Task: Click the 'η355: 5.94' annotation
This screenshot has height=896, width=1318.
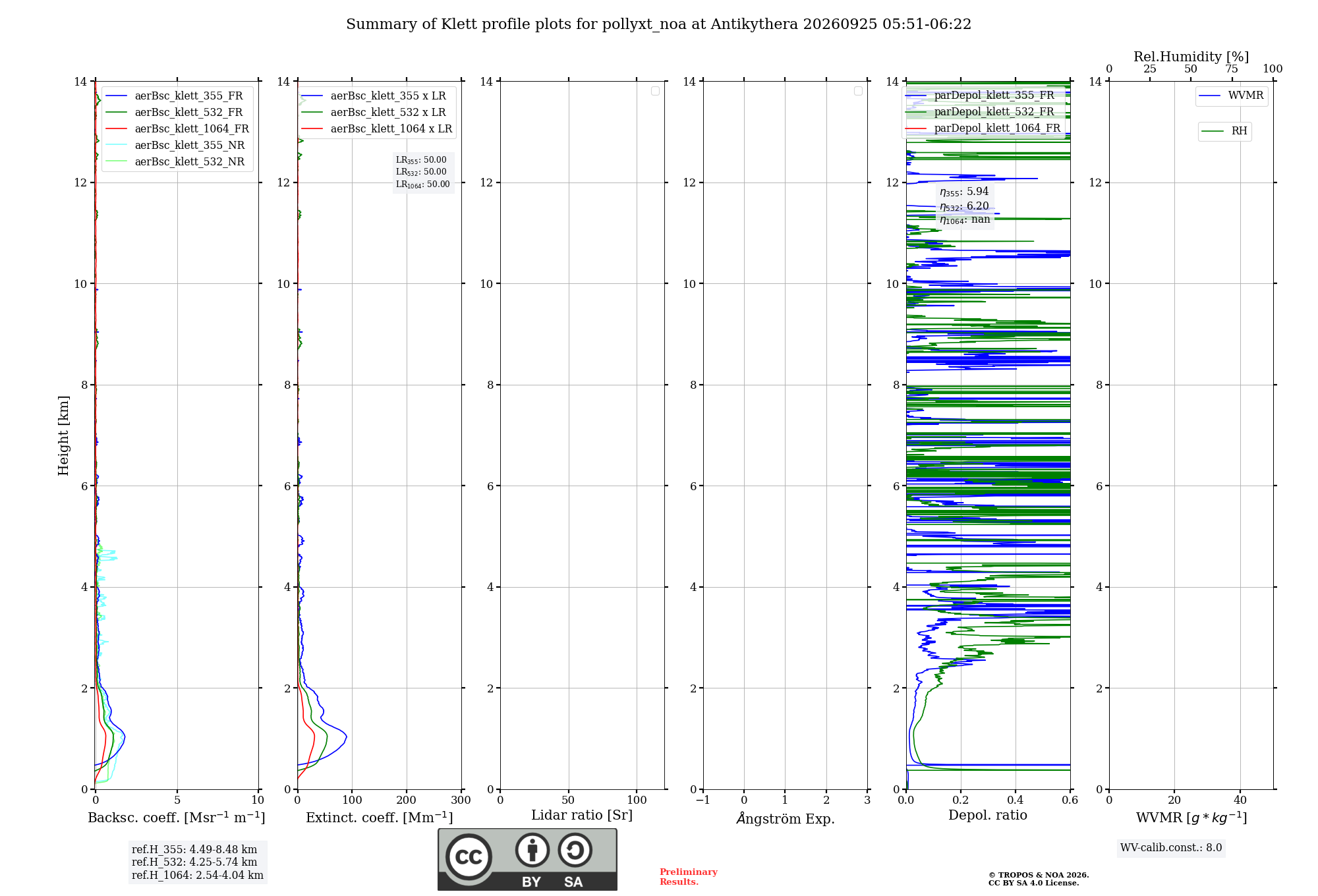Action: (964, 192)
